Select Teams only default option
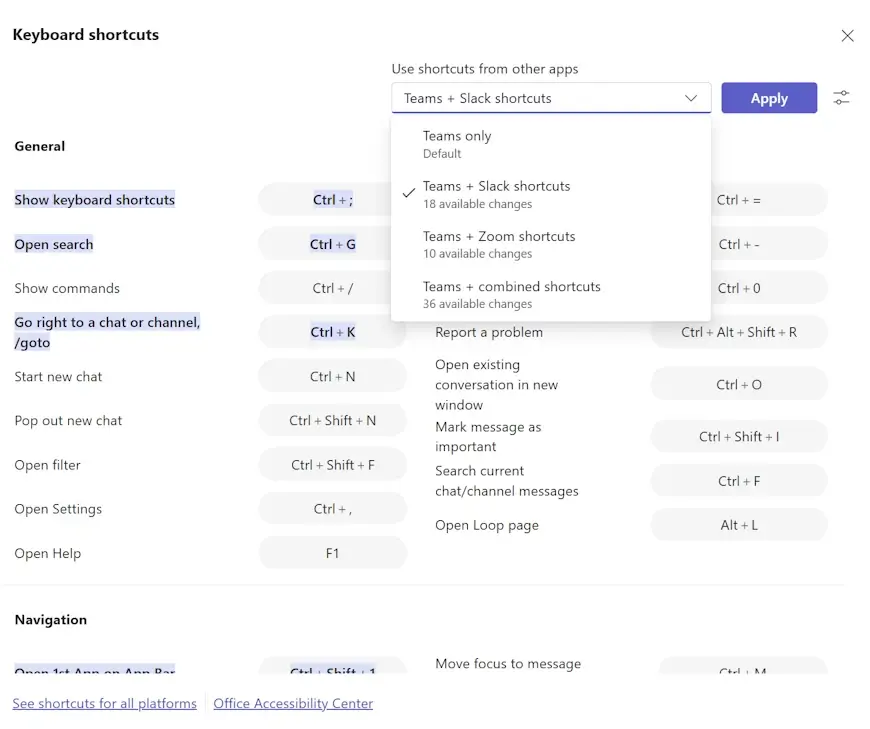The image size is (870, 729). tap(551, 144)
